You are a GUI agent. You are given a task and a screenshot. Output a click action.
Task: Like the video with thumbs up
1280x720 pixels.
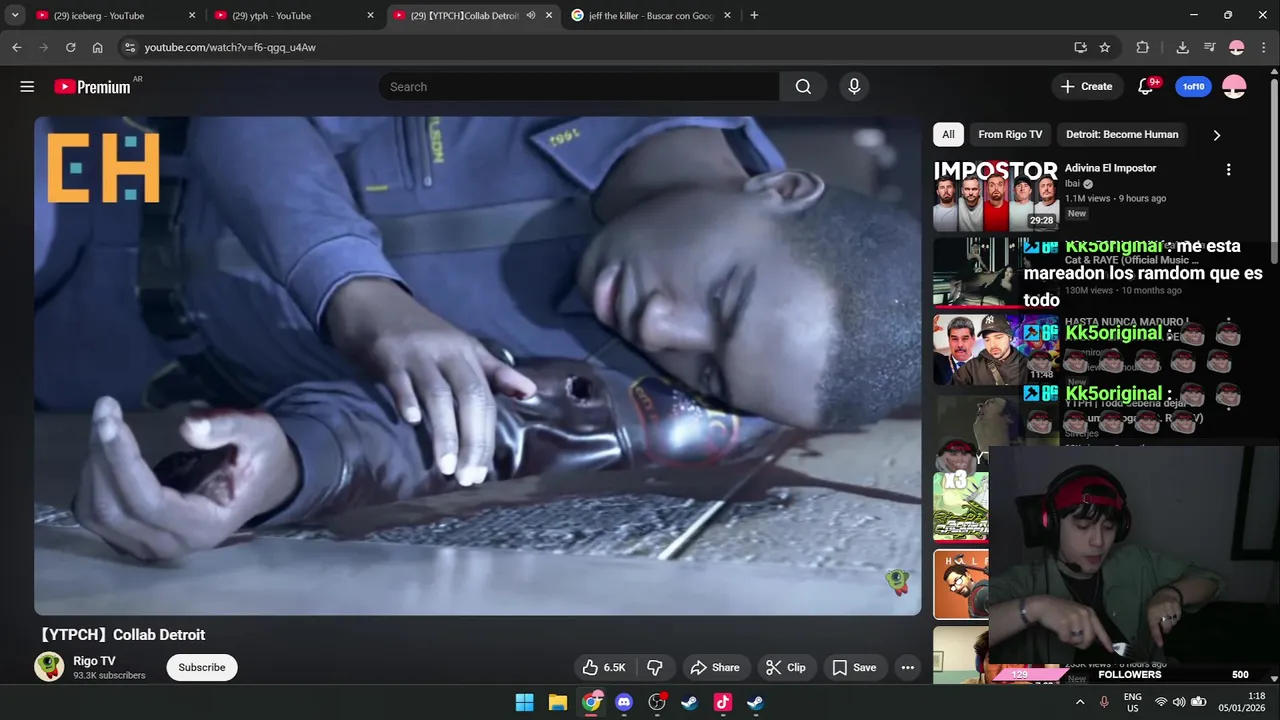click(x=604, y=667)
